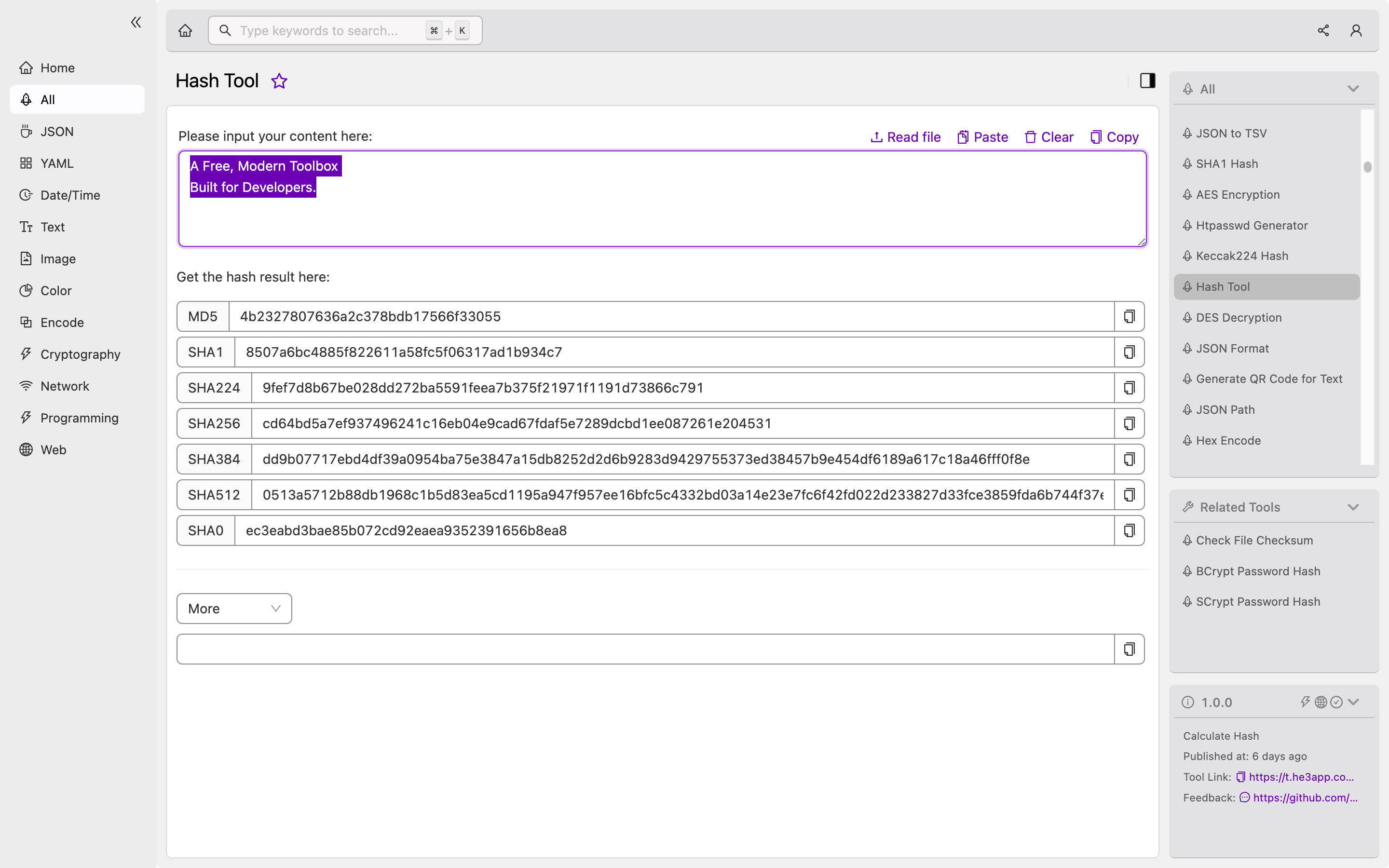1389x868 pixels.
Task: Expand the More hash algorithms dropdown
Action: coord(235,608)
